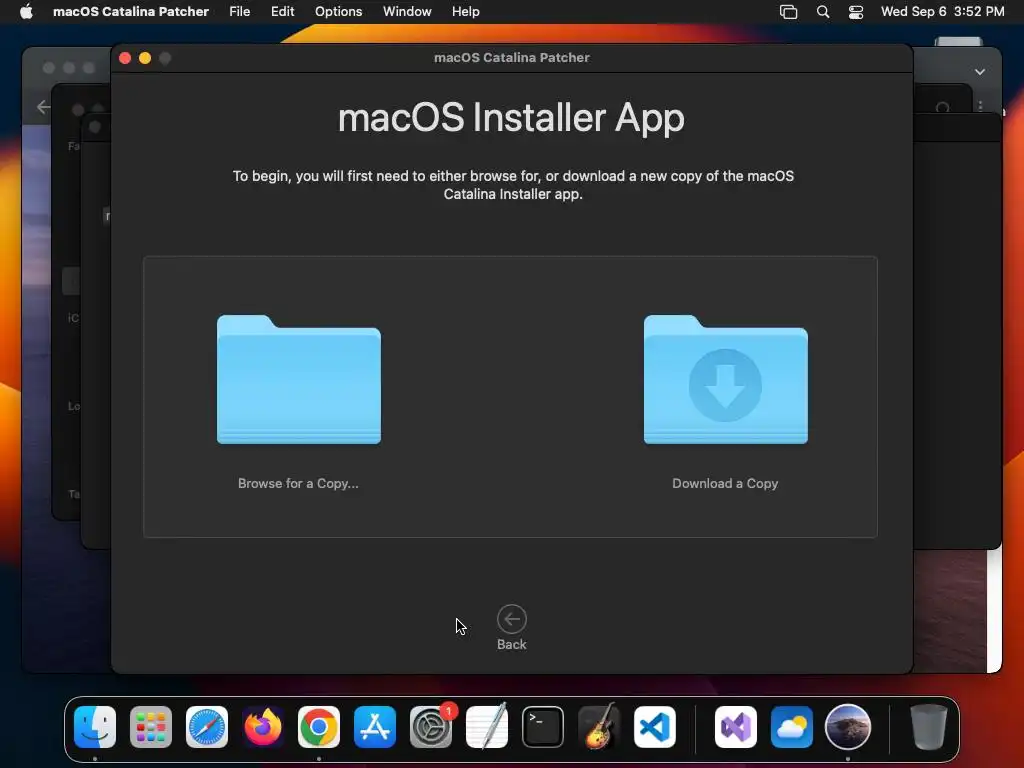This screenshot has height=768, width=1024.
Task: Open TextEdit from the Dock
Action: click(487, 727)
